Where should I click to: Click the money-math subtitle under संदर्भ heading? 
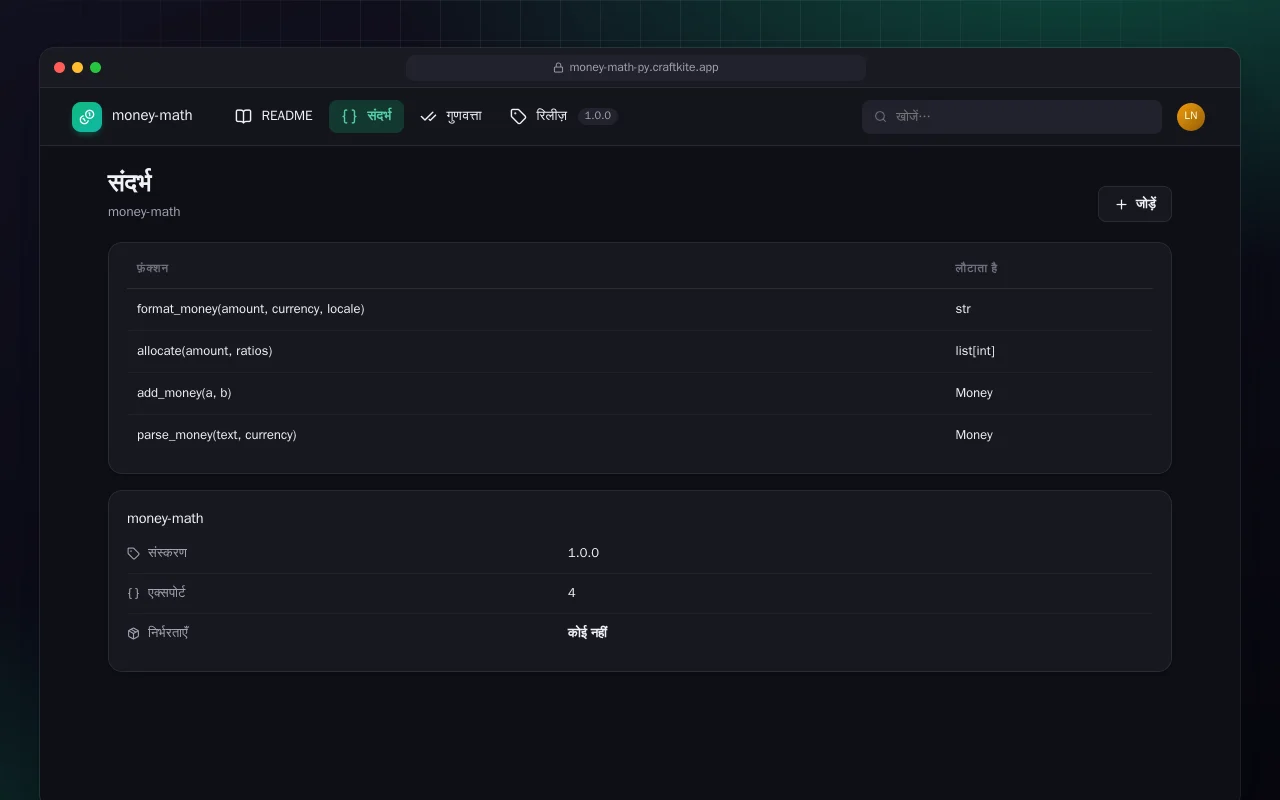click(144, 212)
